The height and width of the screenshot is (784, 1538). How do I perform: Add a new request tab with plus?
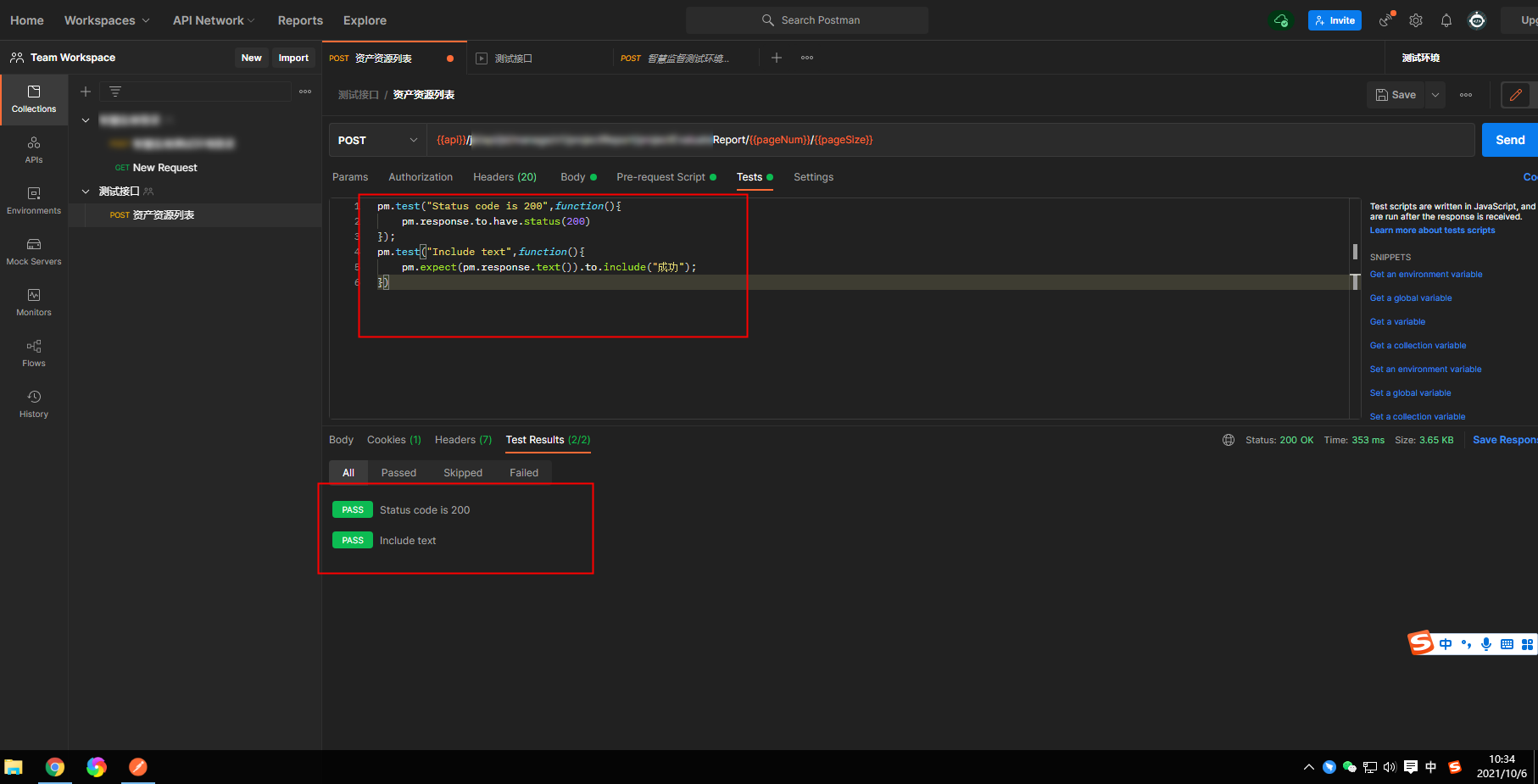pyautogui.click(x=777, y=58)
